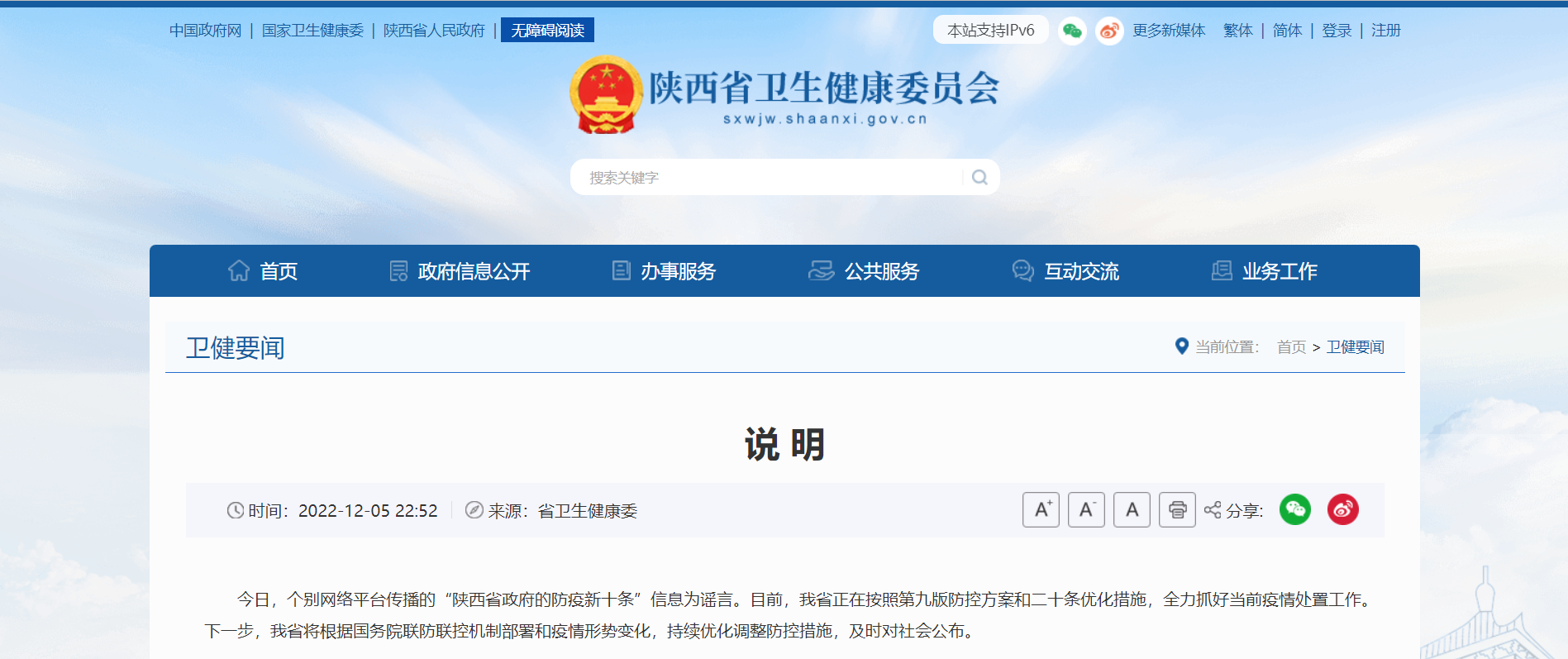The height and width of the screenshot is (659, 1568).
Task: Share article via red Weibo icon
Action: 1342,509
